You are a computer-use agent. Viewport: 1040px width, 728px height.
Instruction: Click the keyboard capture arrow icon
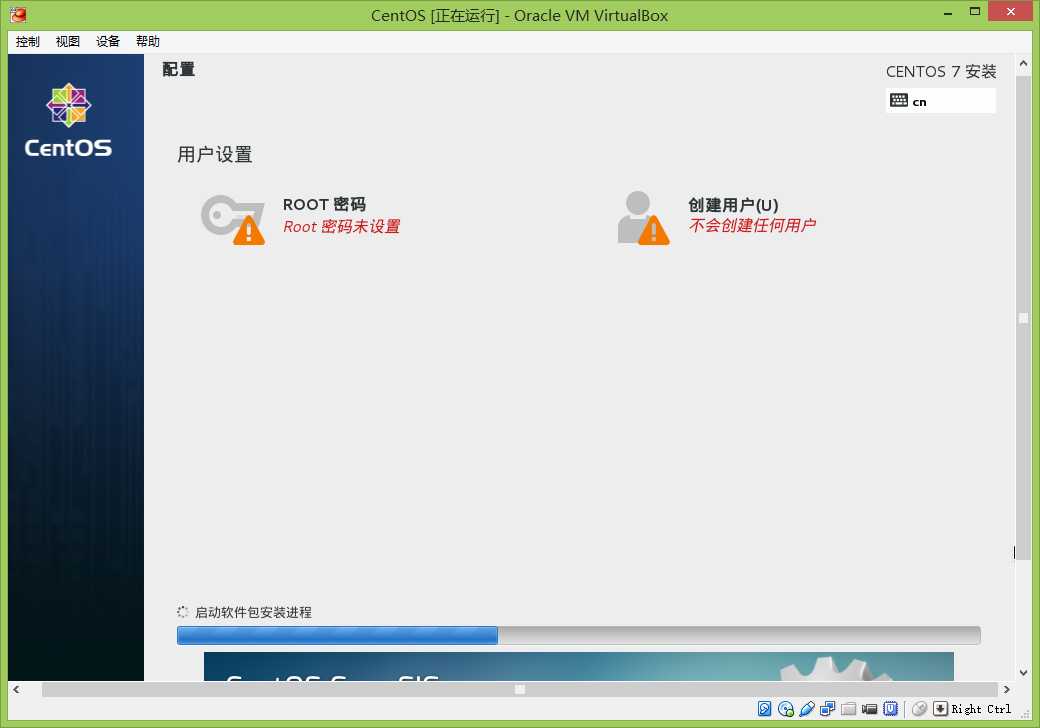click(940, 709)
